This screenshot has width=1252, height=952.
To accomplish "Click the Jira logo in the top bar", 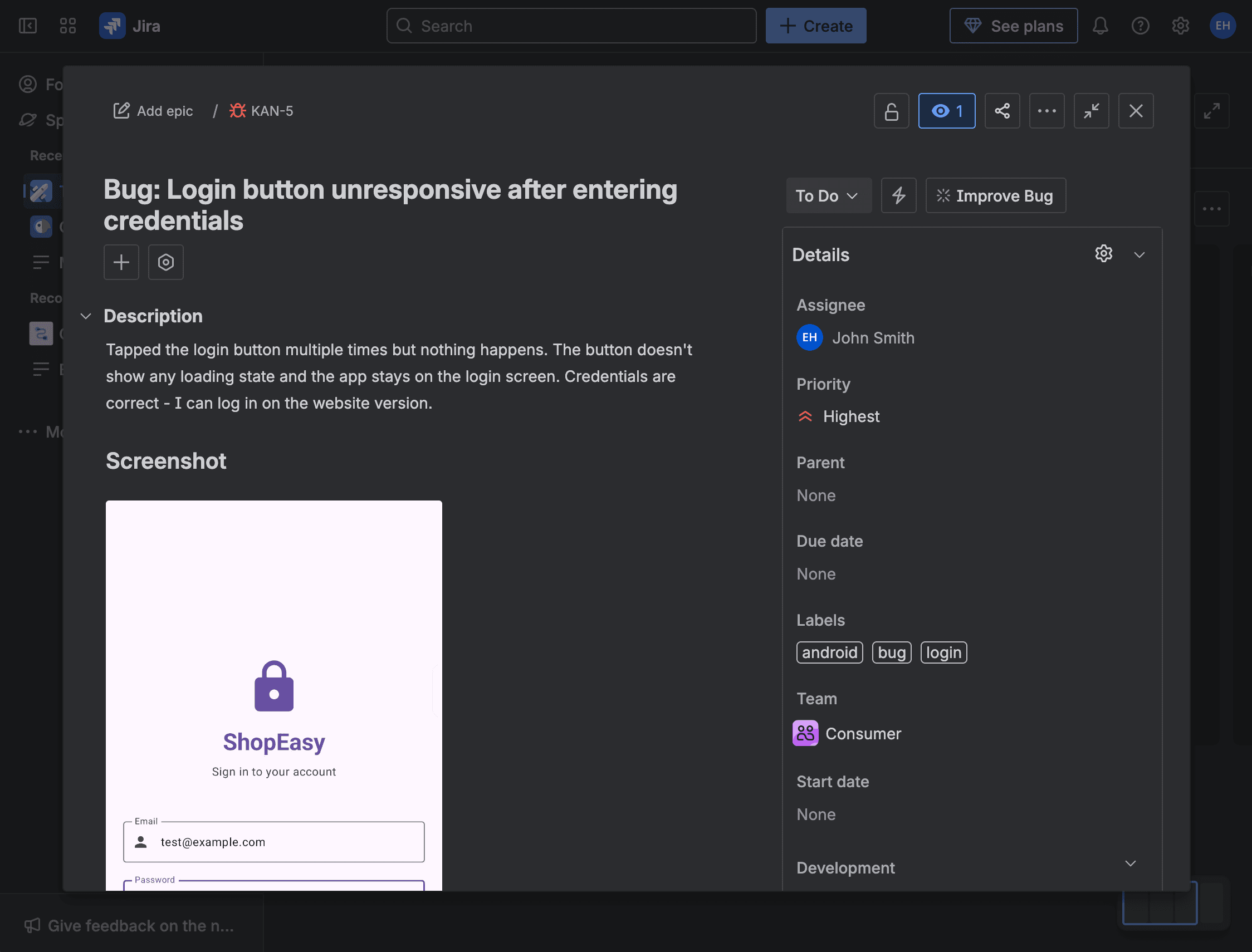I will point(112,26).
